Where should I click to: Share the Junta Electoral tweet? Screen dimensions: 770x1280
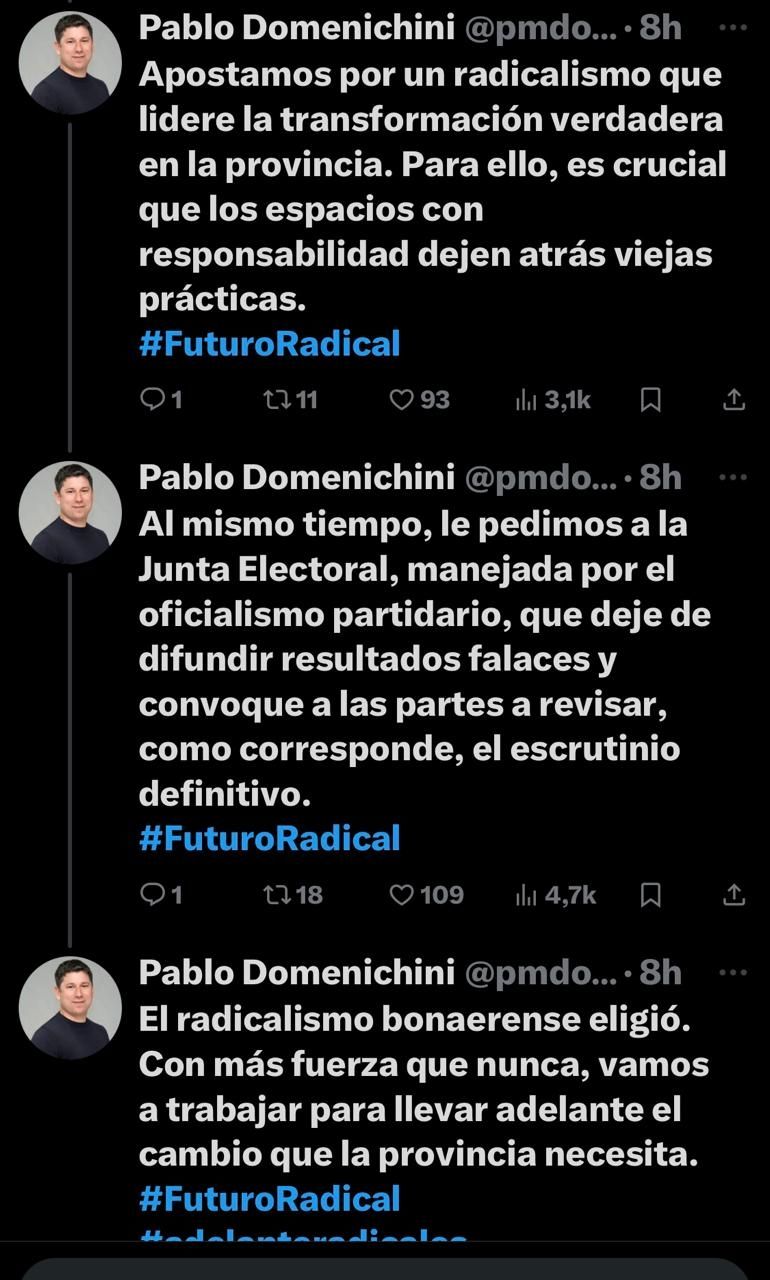(734, 894)
